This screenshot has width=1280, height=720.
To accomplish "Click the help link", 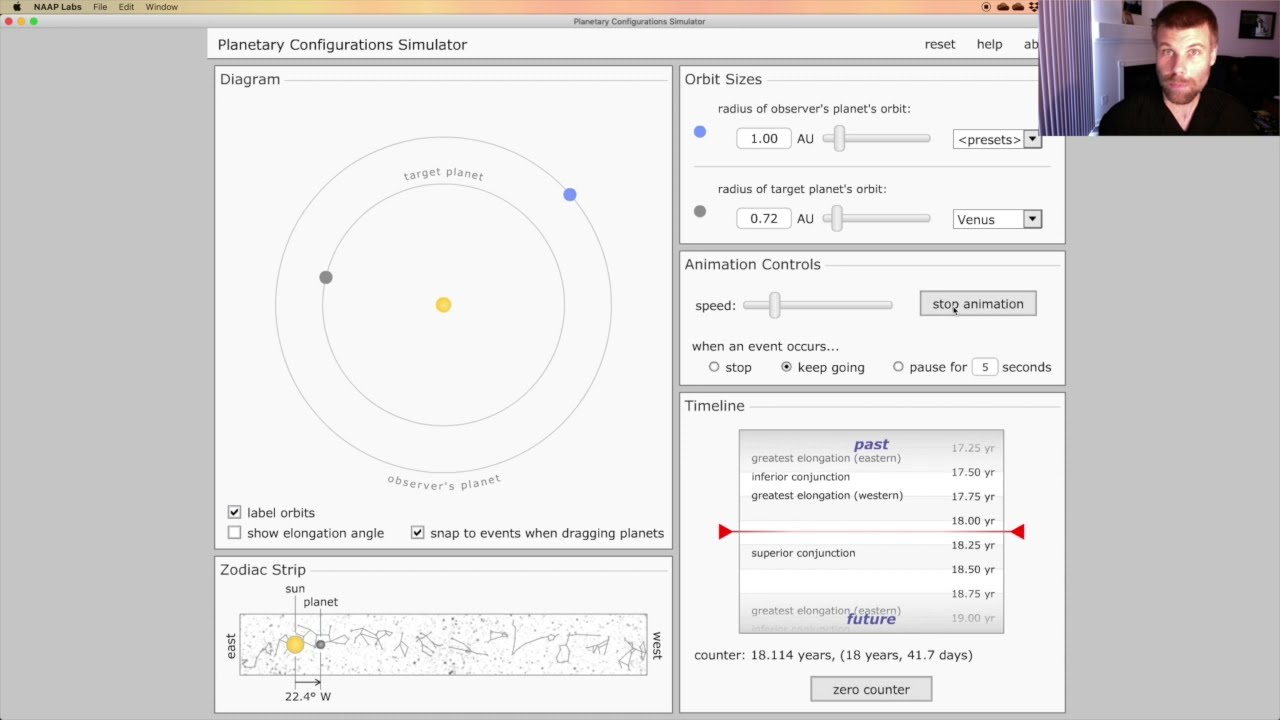I will 989,44.
